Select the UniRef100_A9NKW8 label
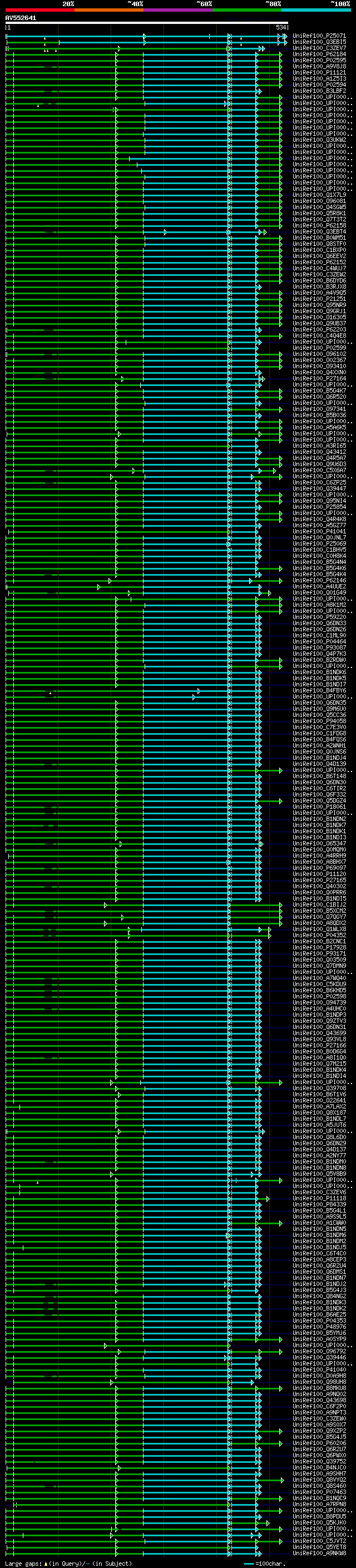Image resolution: width=356 pixels, height=1568 pixels. coord(319,1553)
